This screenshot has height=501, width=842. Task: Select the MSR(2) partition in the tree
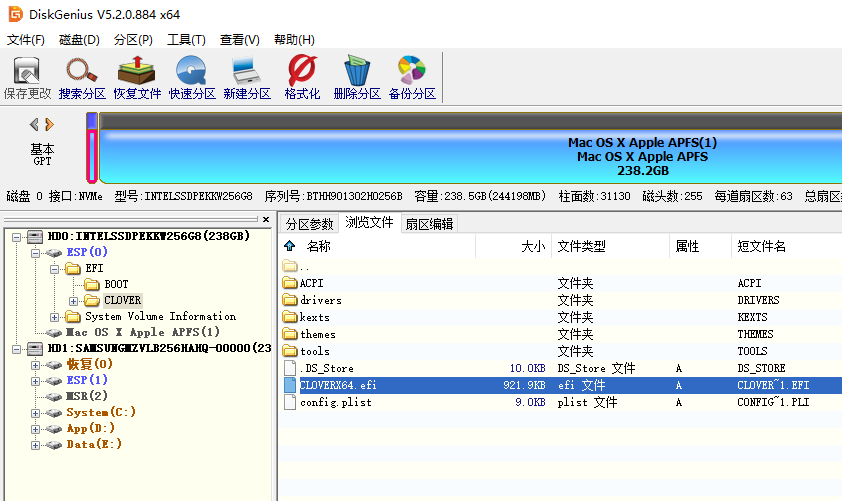tap(86, 396)
